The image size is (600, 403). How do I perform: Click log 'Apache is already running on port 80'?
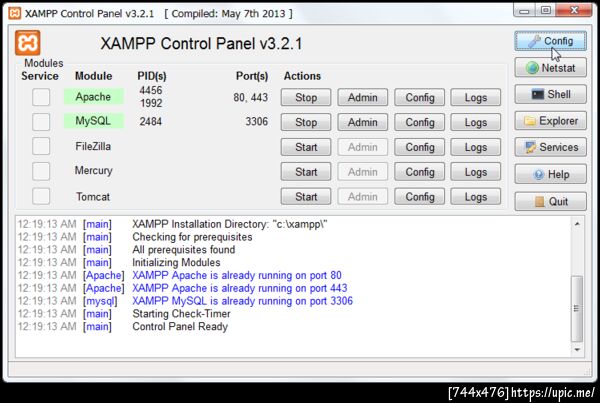click(237, 275)
